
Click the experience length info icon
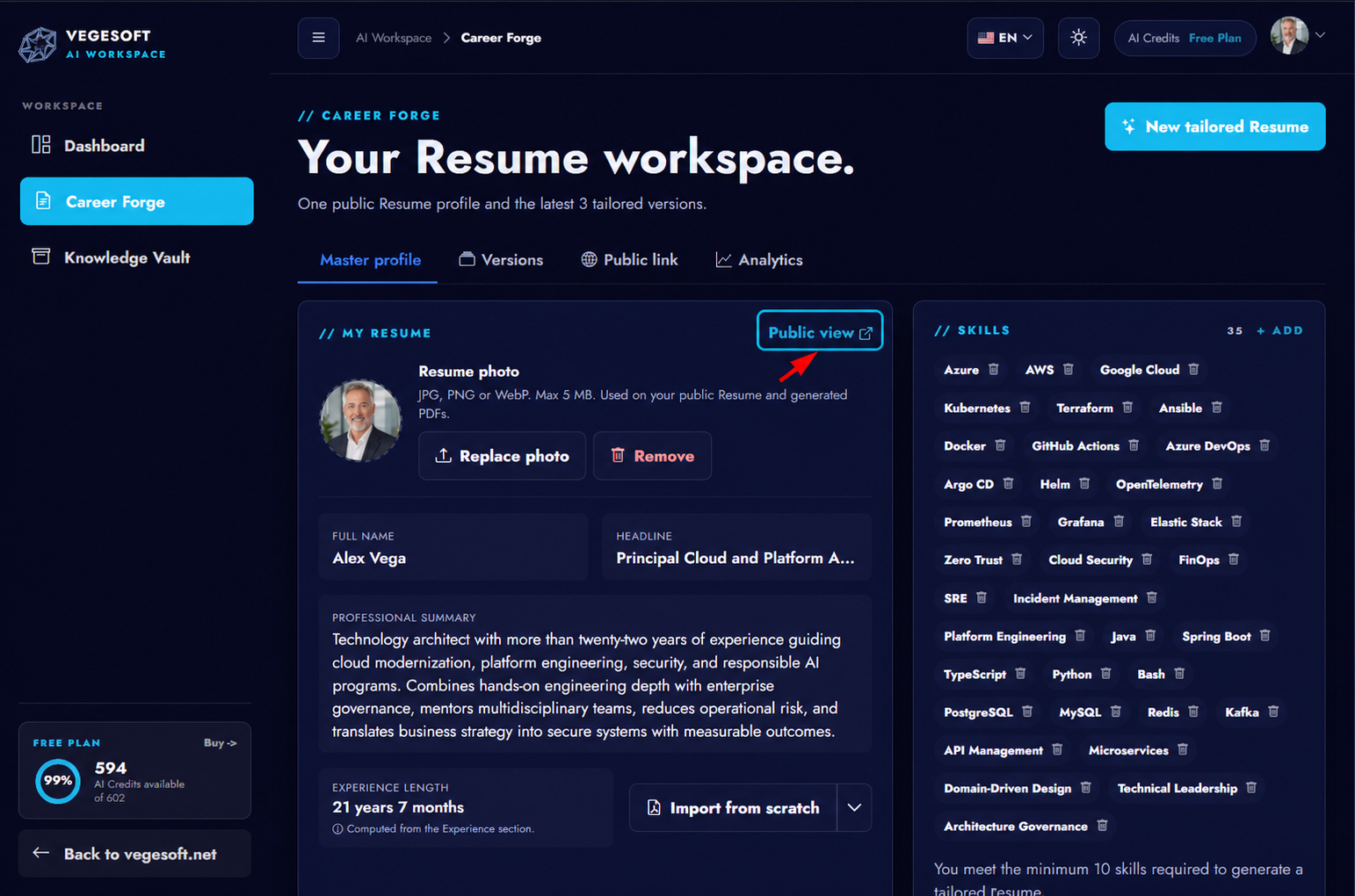[337, 829]
